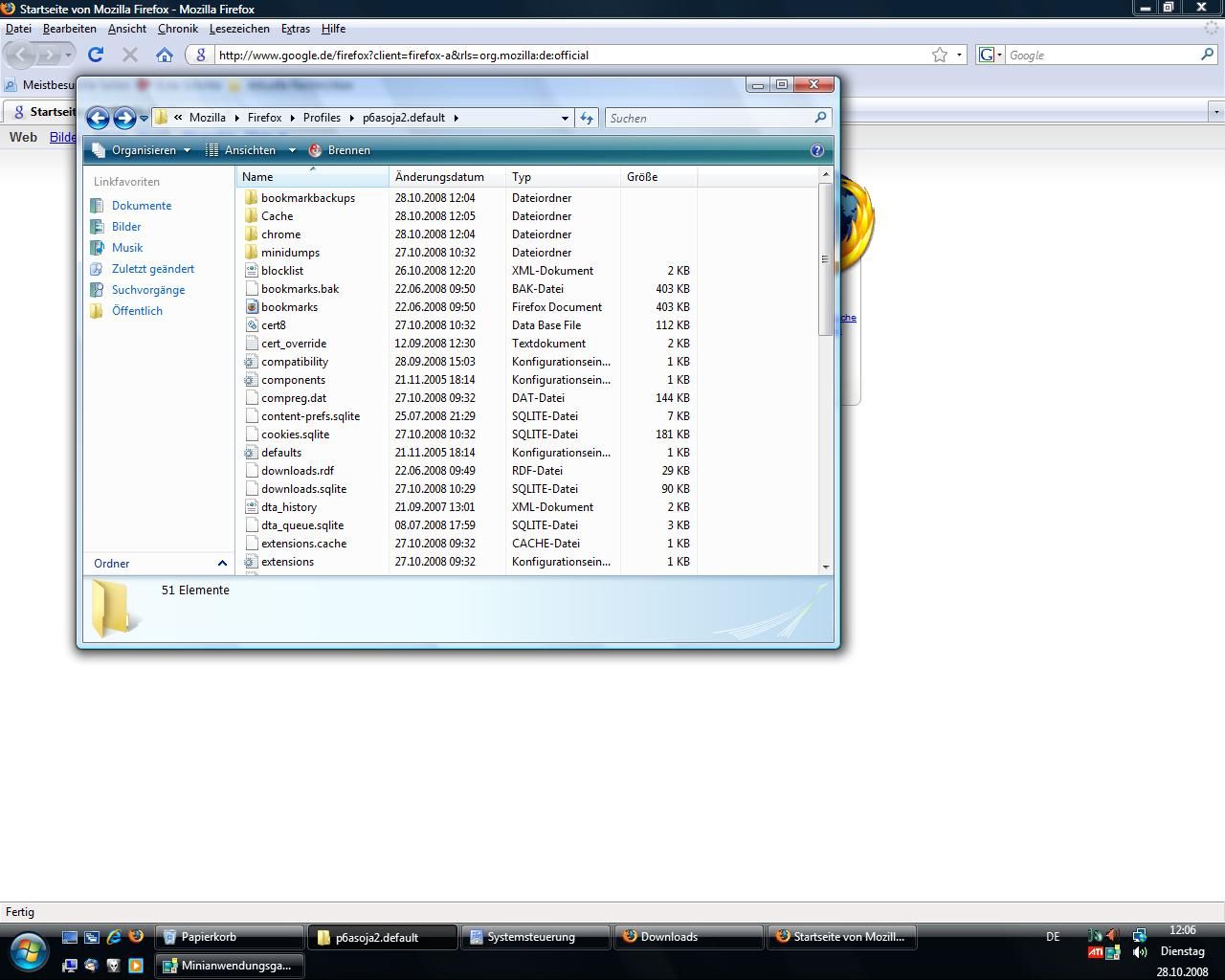
Task: Open the Chronik menu
Action: [x=178, y=29]
